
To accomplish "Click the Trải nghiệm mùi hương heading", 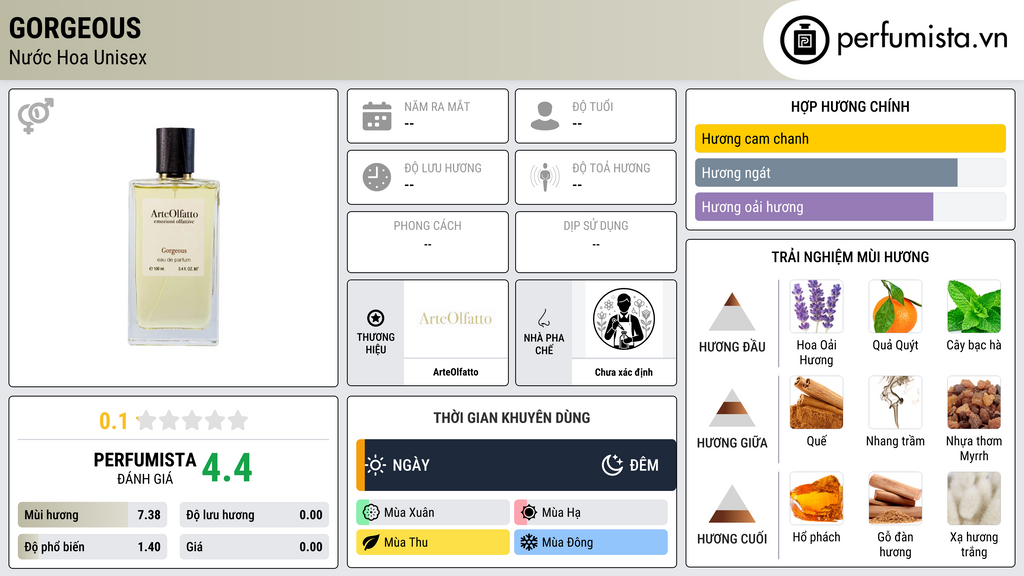I will coord(850,257).
